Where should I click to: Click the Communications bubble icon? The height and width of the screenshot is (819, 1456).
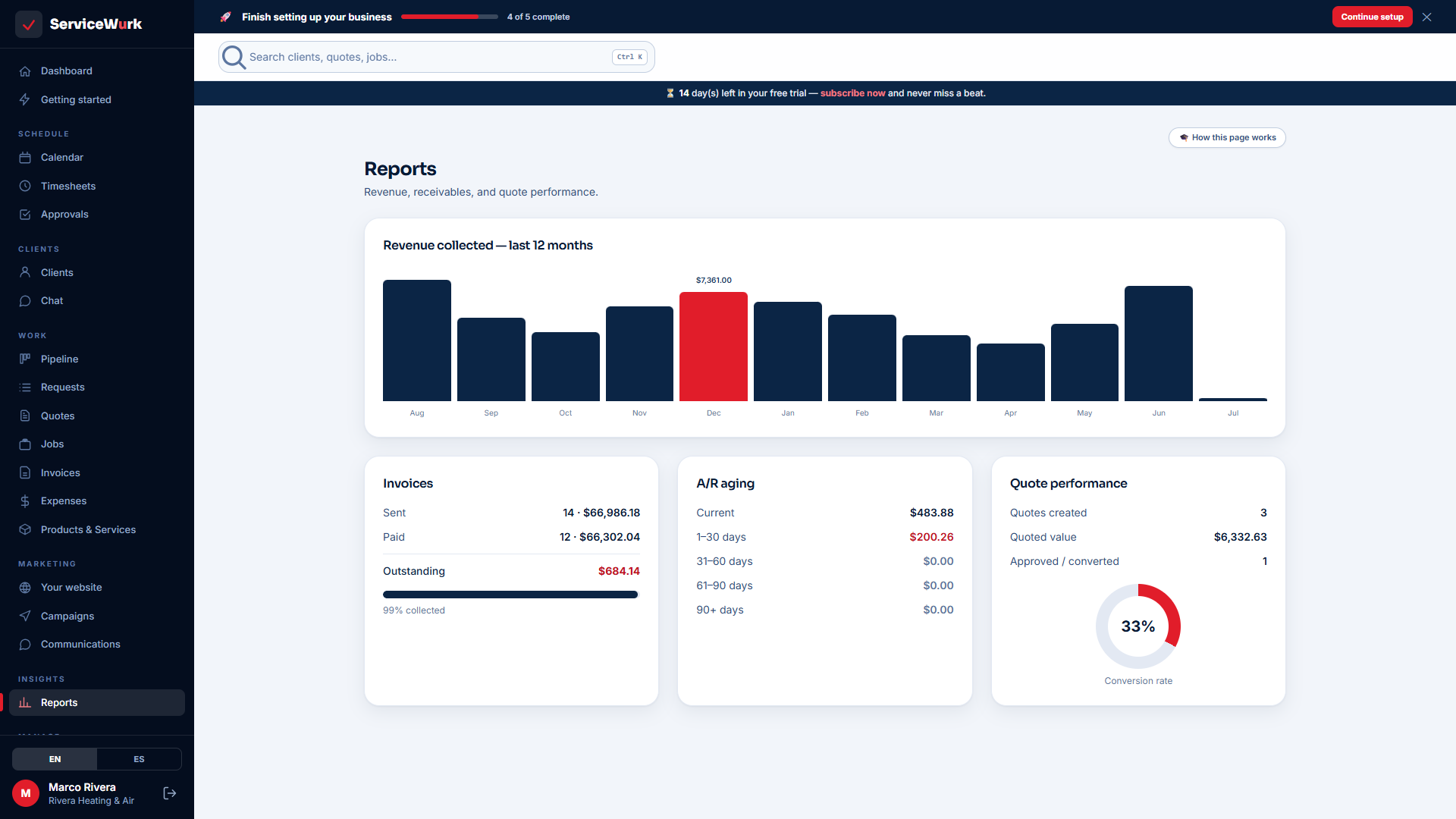click(x=25, y=645)
